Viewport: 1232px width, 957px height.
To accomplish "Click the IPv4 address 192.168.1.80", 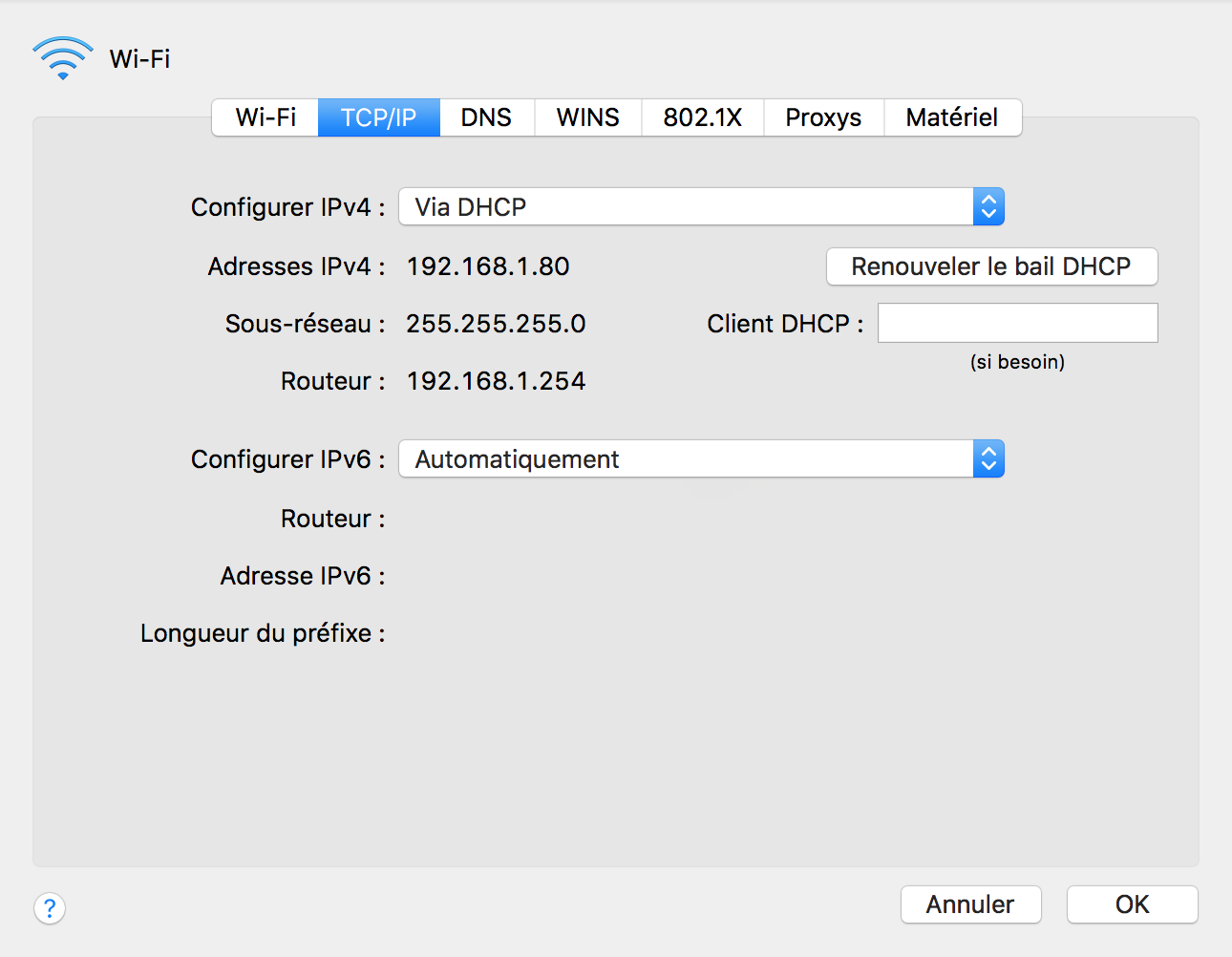I will 488,266.
